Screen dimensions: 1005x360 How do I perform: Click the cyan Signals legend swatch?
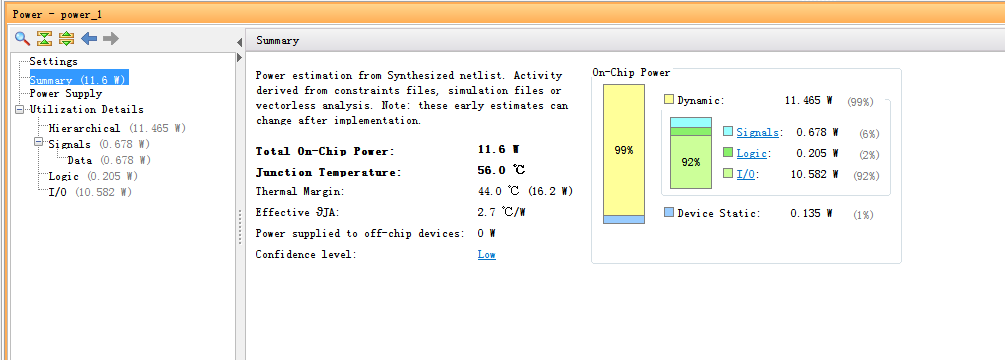click(x=728, y=132)
